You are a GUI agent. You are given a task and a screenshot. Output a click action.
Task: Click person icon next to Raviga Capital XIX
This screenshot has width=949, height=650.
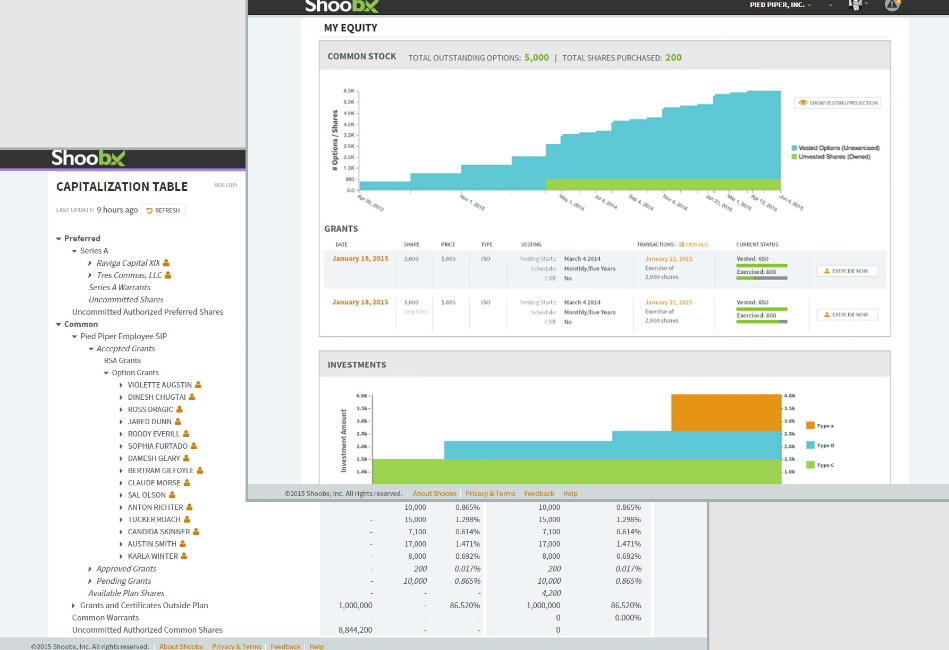click(167, 263)
